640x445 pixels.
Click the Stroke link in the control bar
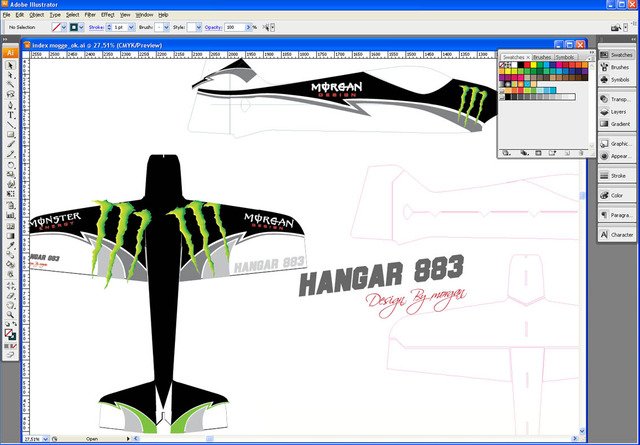(x=96, y=27)
